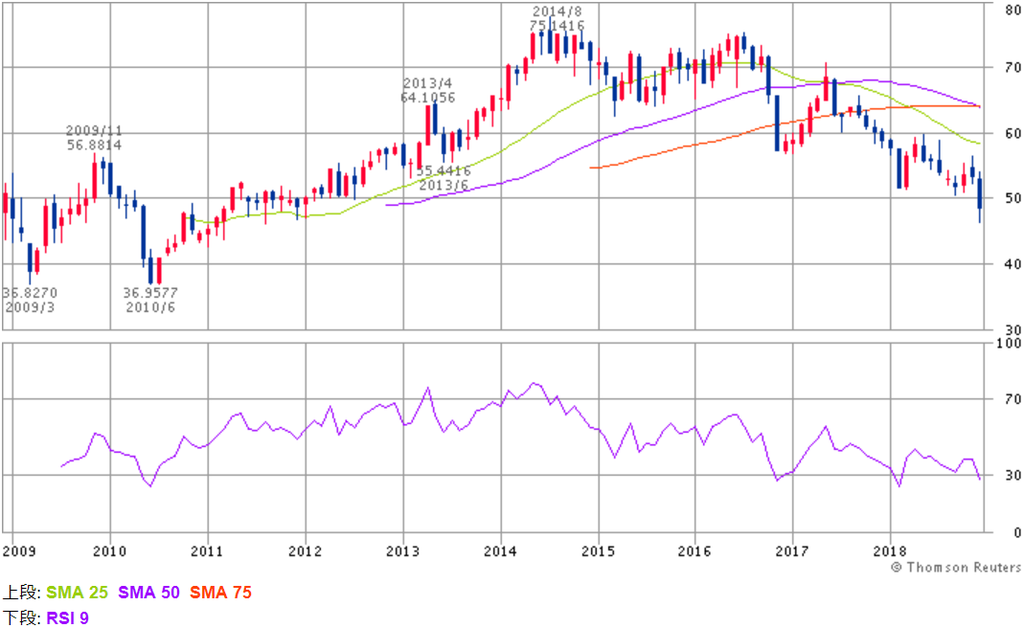Image resolution: width=1024 pixels, height=628 pixels.
Task: Click the Thomson Reuters copyright text
Action: (956, 568)
